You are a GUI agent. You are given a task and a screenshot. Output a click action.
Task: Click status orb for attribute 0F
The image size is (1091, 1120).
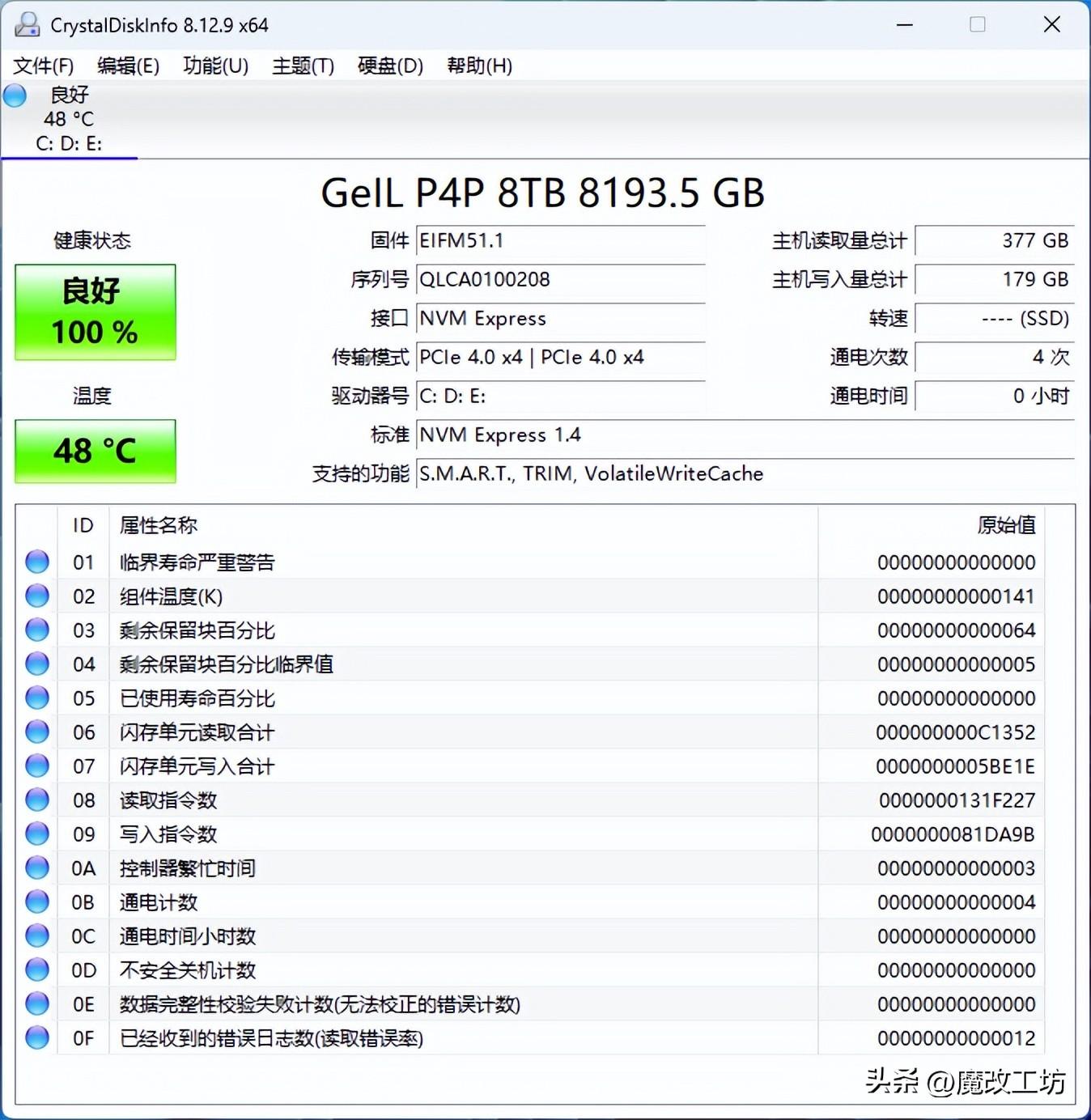click(37, 1037)
